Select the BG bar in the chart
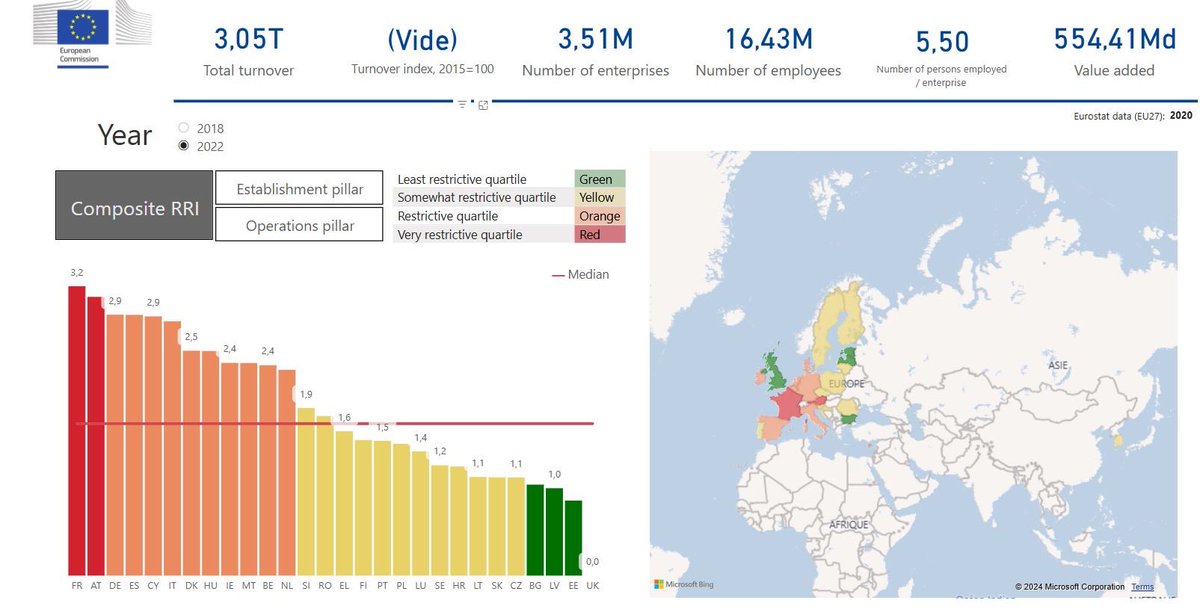This screenshot has height=615, width=1200. (x=535, y=530)
